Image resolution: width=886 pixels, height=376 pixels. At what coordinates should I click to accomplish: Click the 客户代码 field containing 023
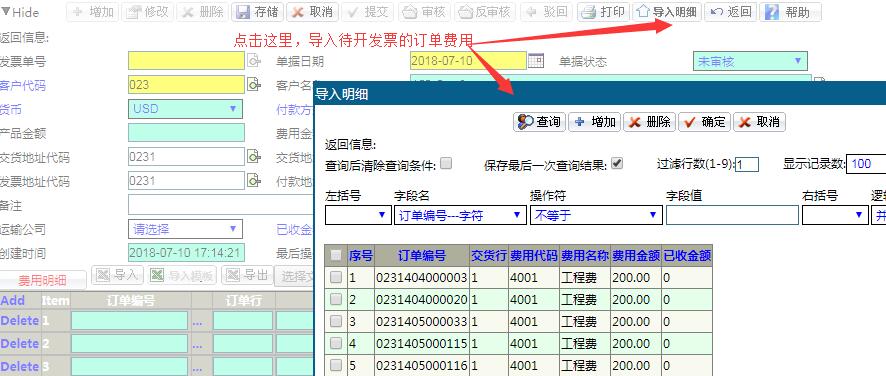click(186, 85)
